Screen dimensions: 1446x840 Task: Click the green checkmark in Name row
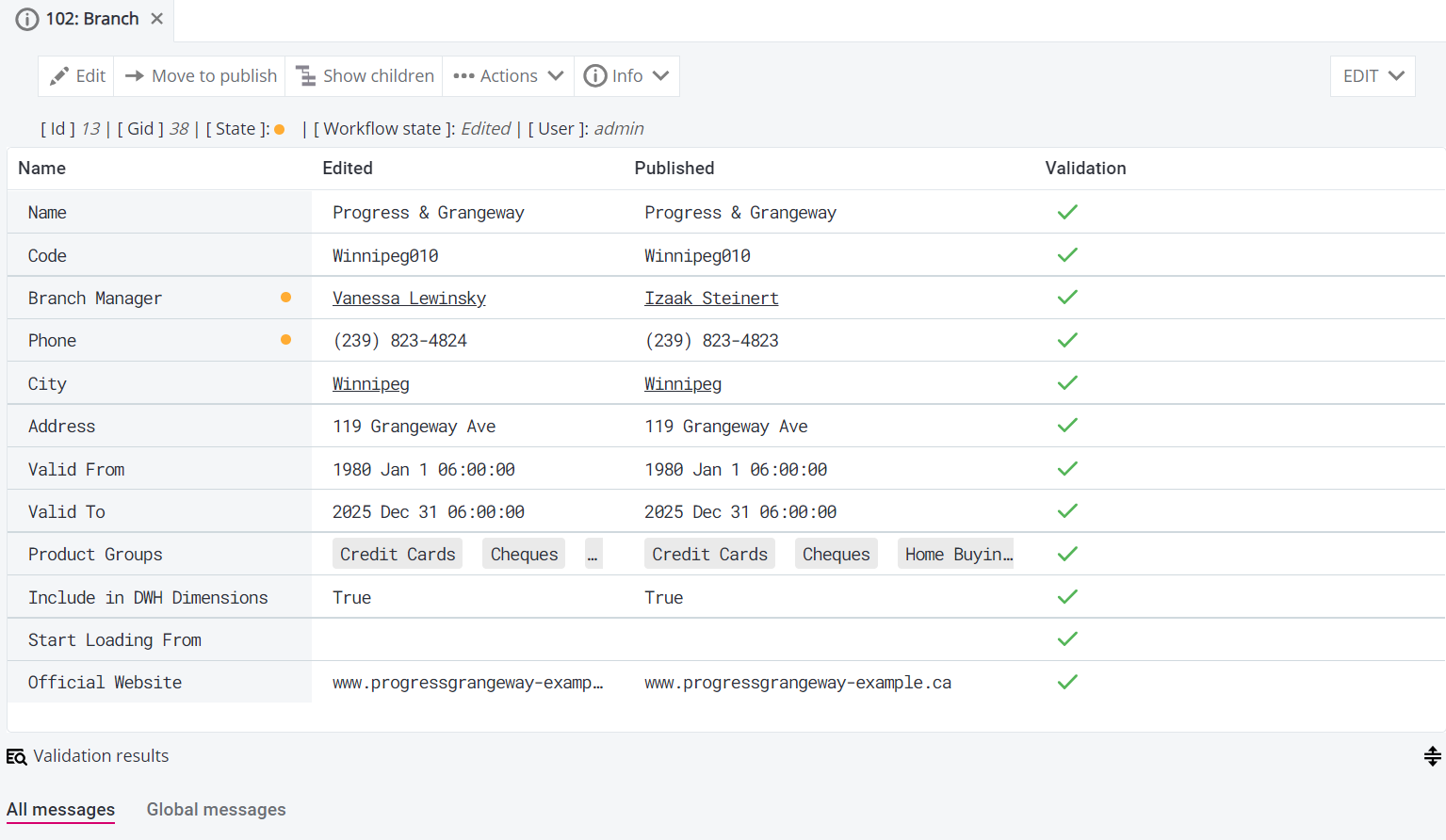[x=1066, y=213]
